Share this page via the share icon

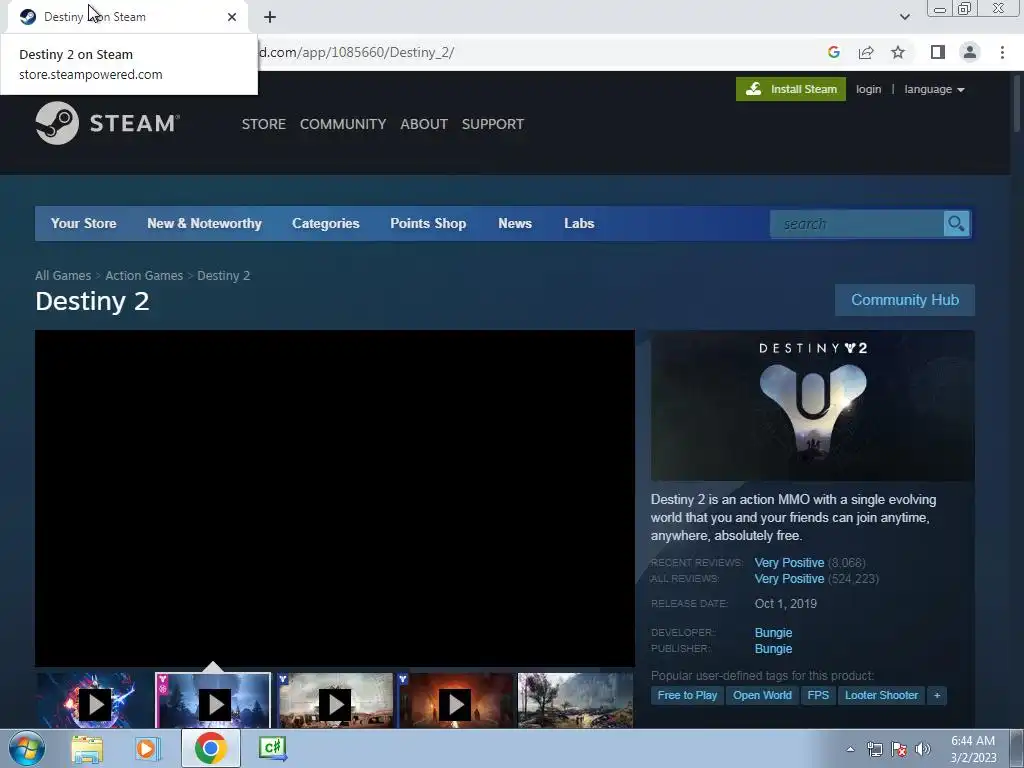click(x=866, y=52)
